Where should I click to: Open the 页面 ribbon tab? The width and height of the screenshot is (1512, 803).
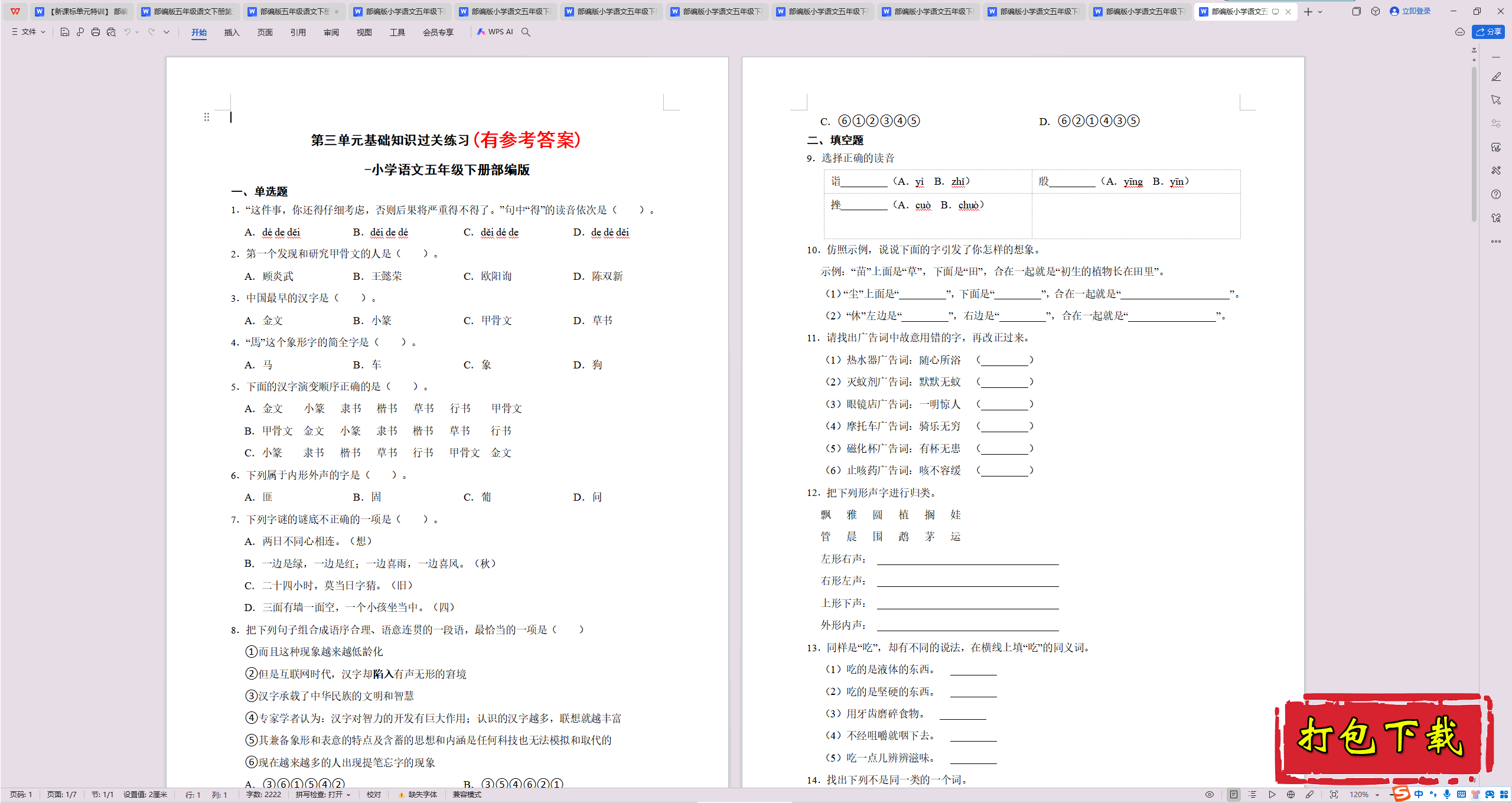point(265,32)
